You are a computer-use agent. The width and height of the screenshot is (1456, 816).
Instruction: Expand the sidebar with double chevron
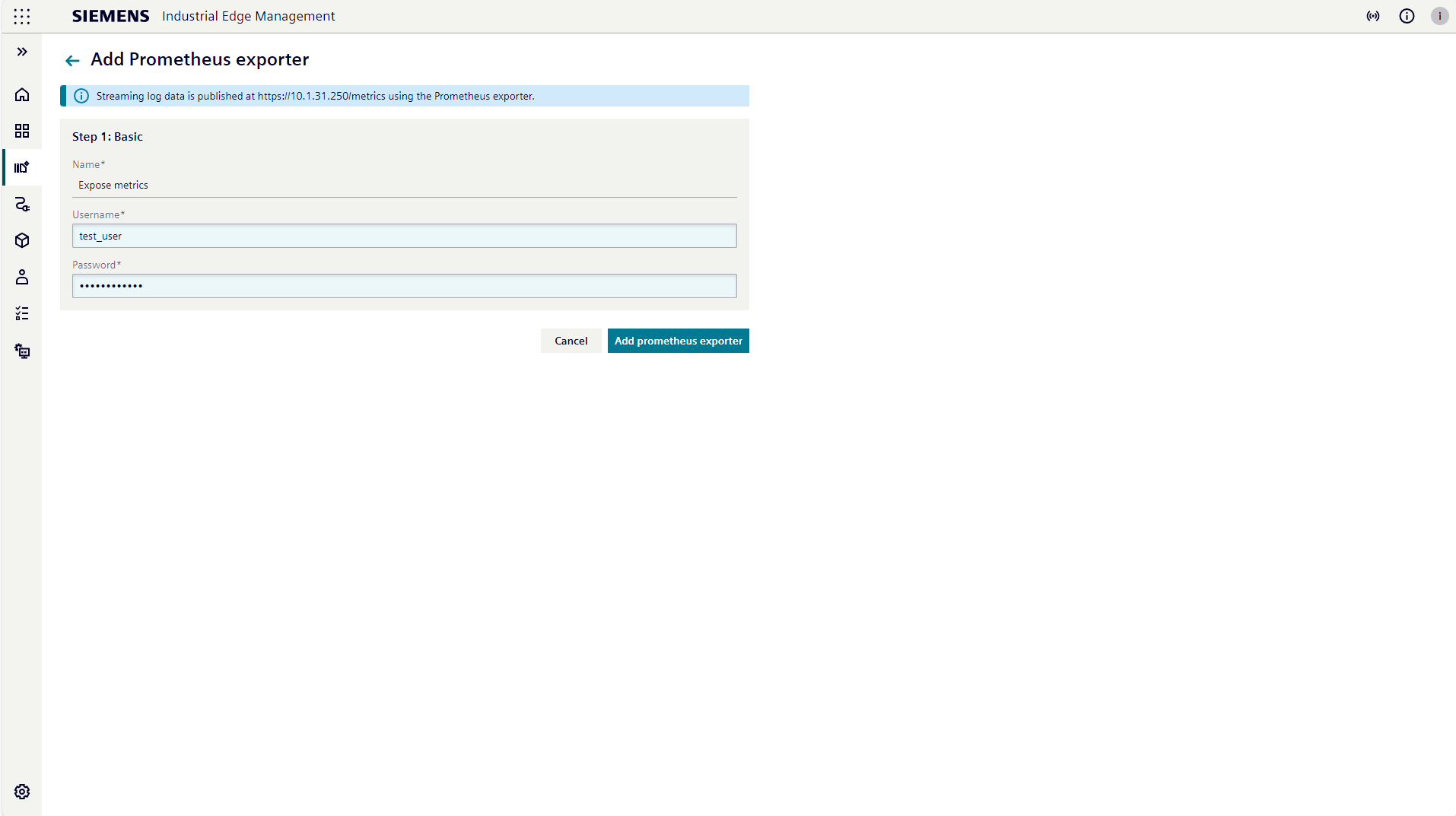coord(22,52)
